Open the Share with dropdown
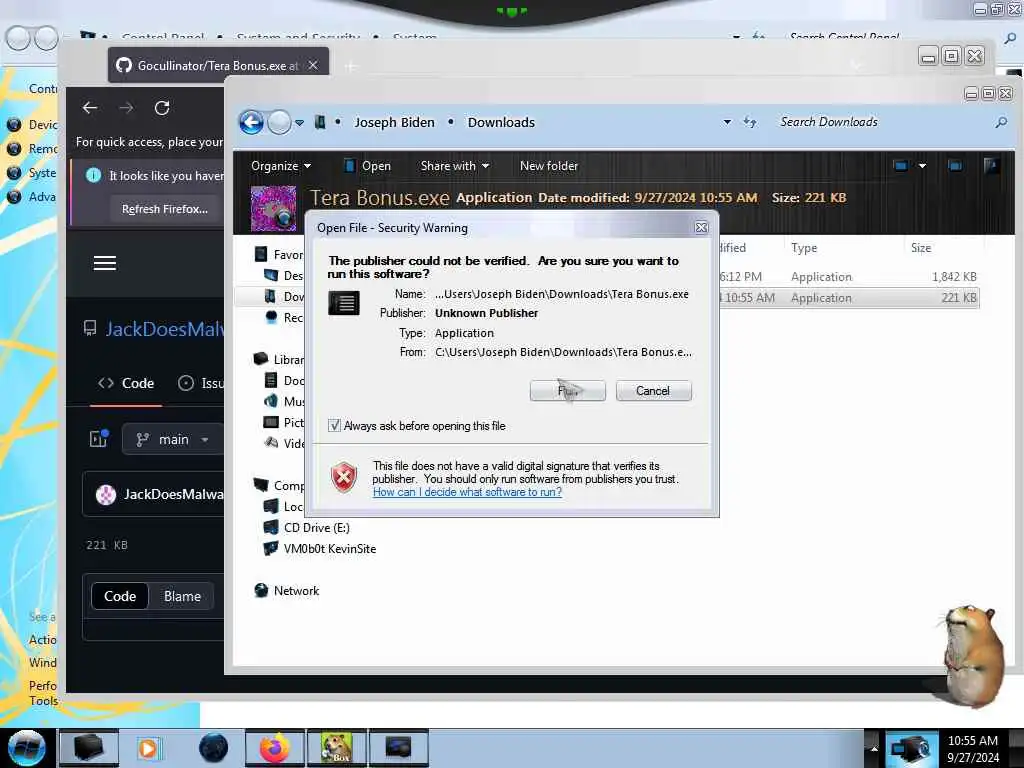Viewport: 1024px width, 768px height. click(x=455, y=166)
